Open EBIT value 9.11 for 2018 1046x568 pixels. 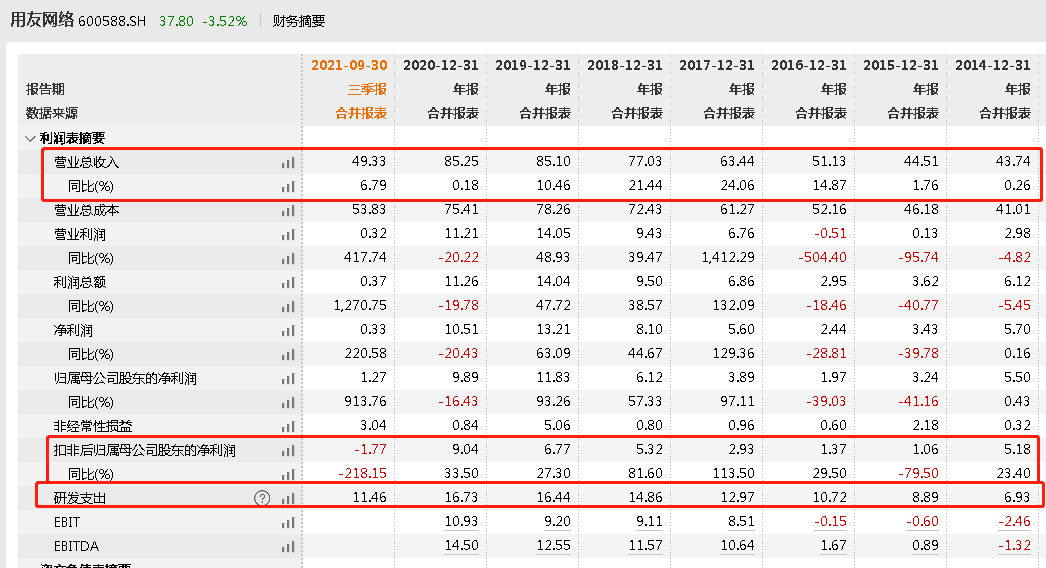(649, 521)
